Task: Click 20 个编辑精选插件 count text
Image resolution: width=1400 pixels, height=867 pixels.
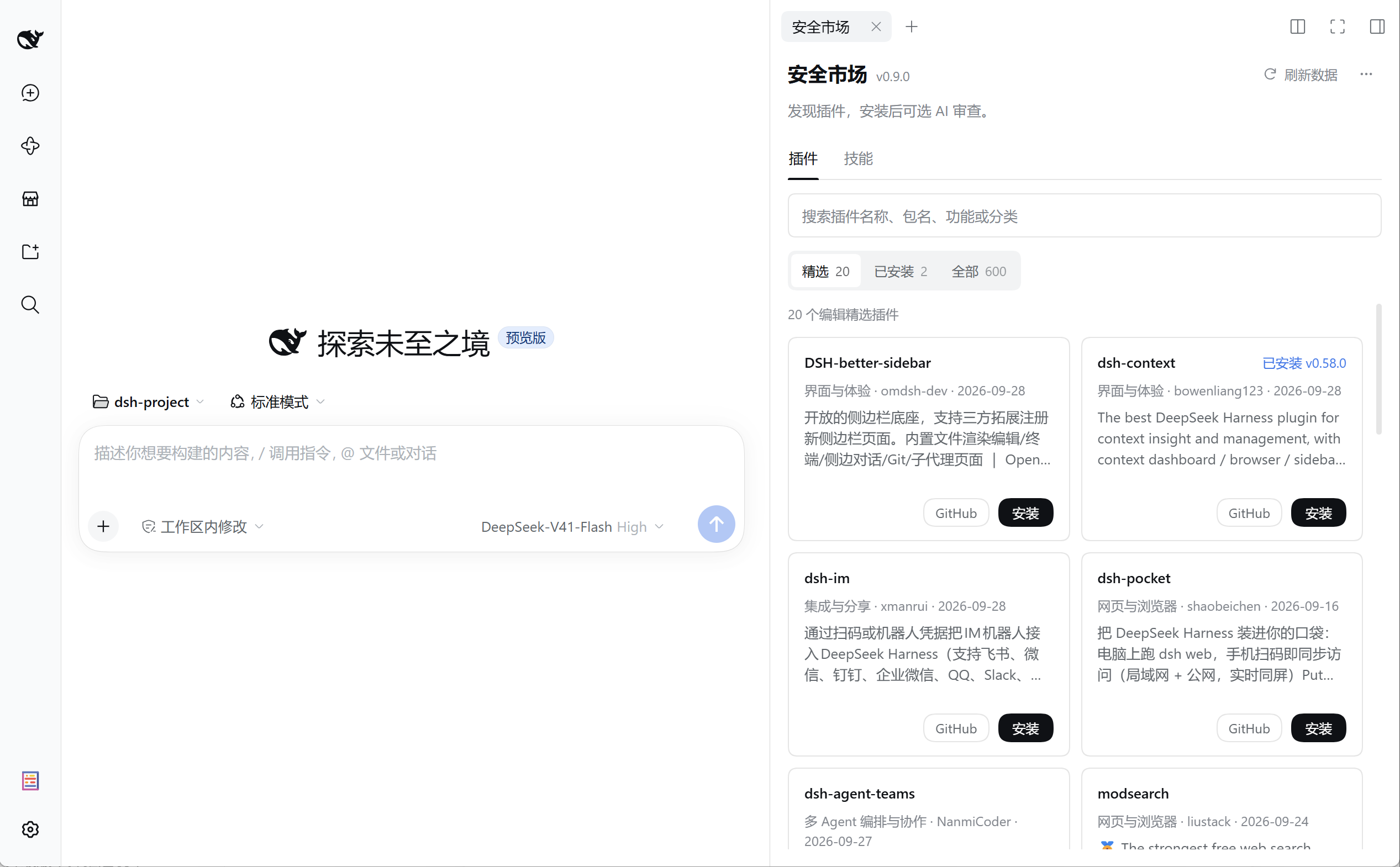Action: pyautogui.click(x=843, y=314)
